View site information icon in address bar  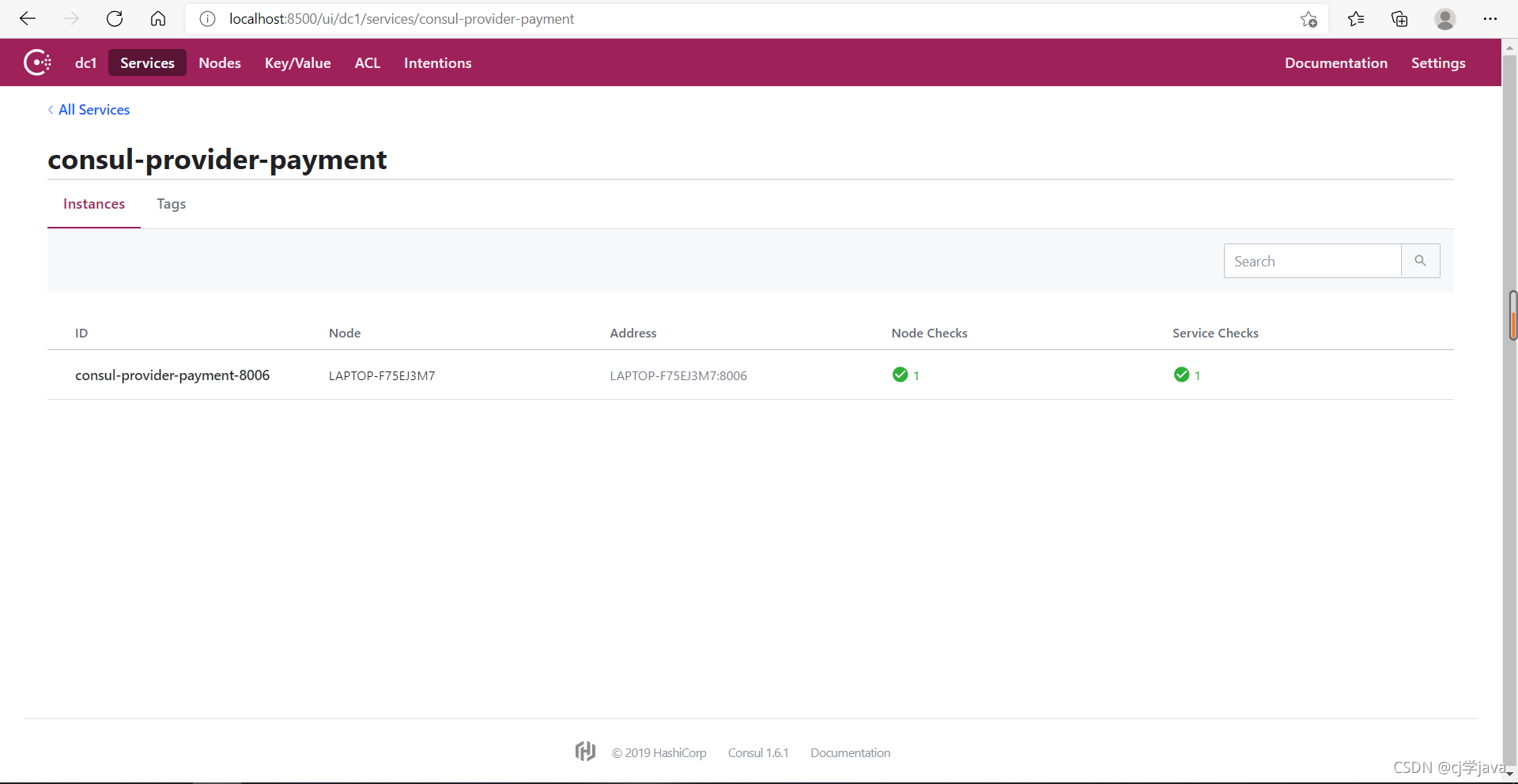207,19
